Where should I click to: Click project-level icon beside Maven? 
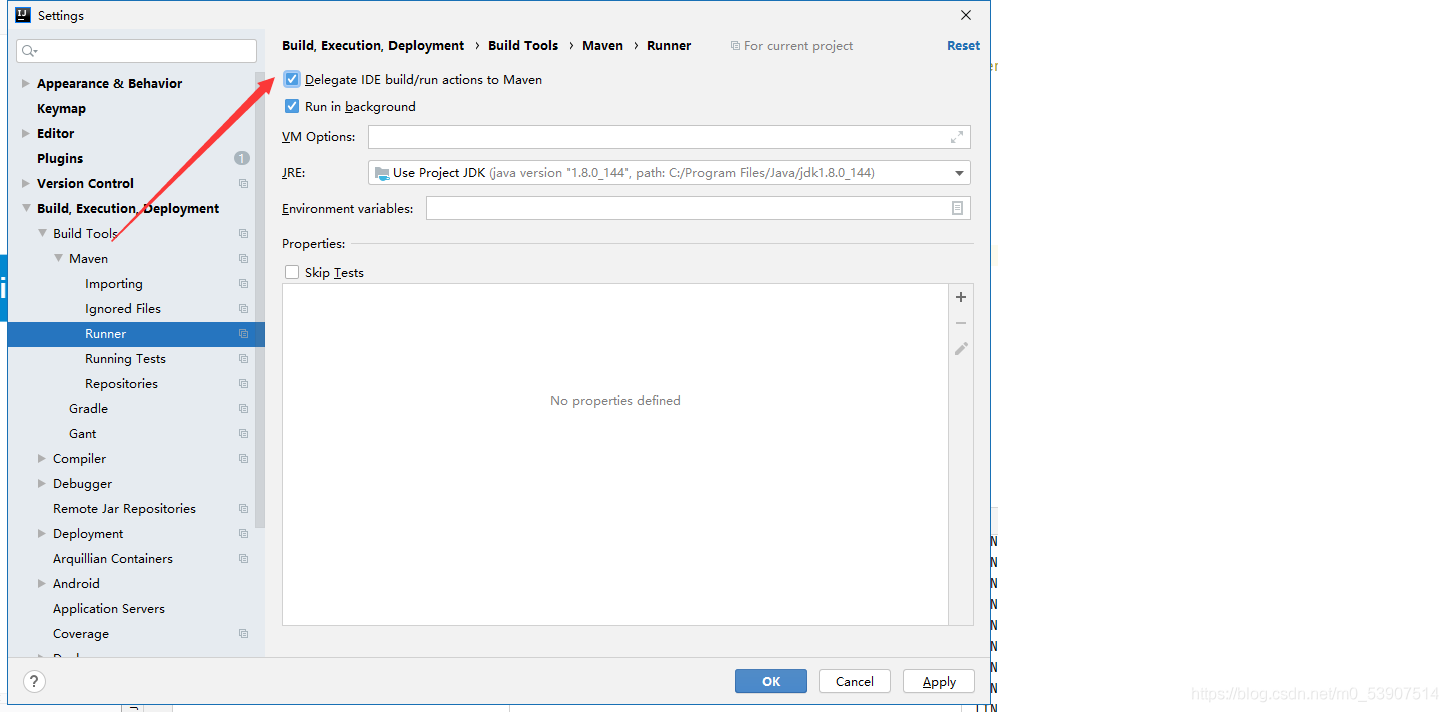point(243,259)
